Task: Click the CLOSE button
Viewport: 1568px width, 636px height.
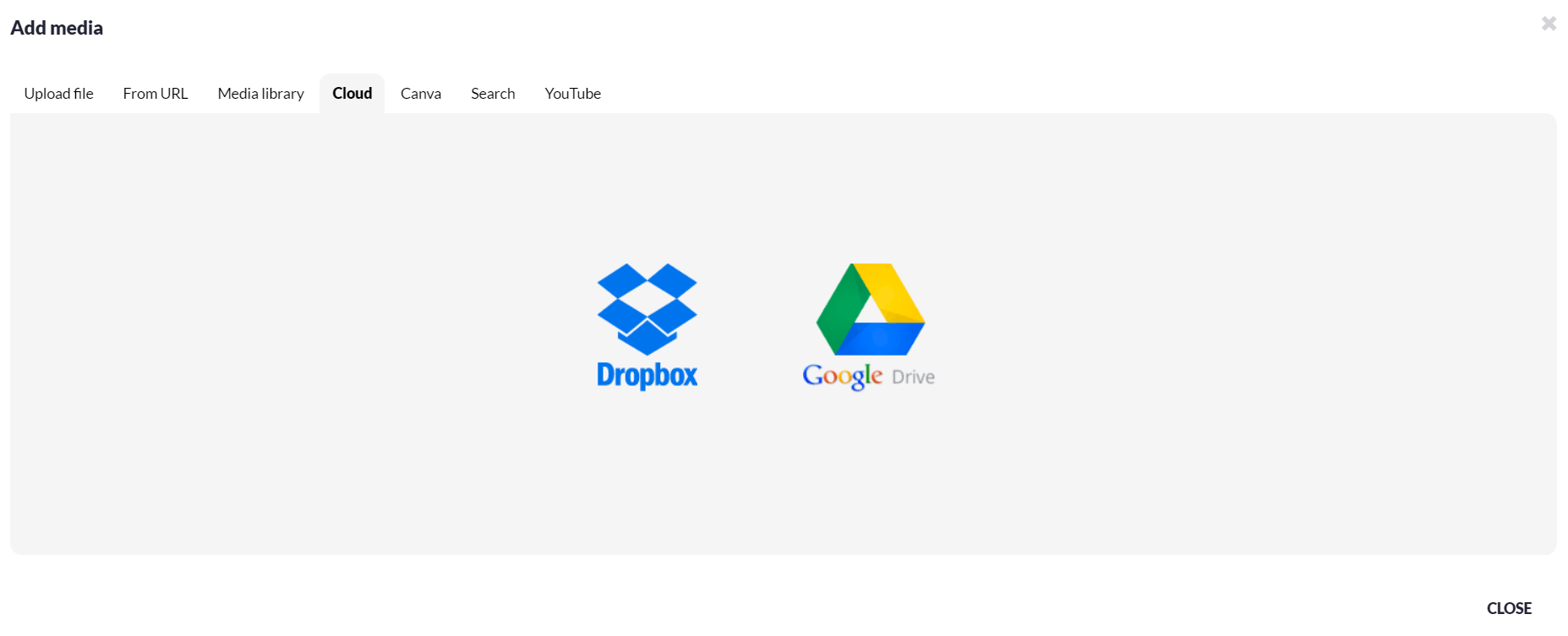Action: point(1509,608)
